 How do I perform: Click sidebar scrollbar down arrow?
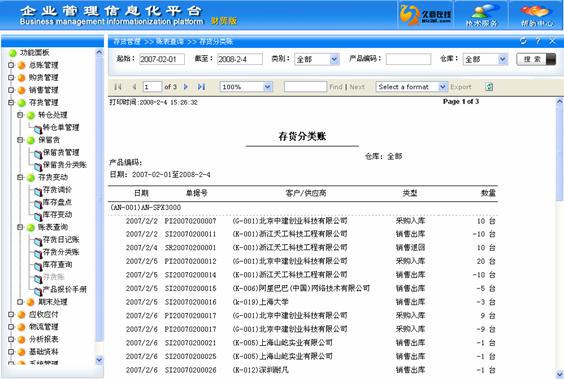[x=99, y=360]
